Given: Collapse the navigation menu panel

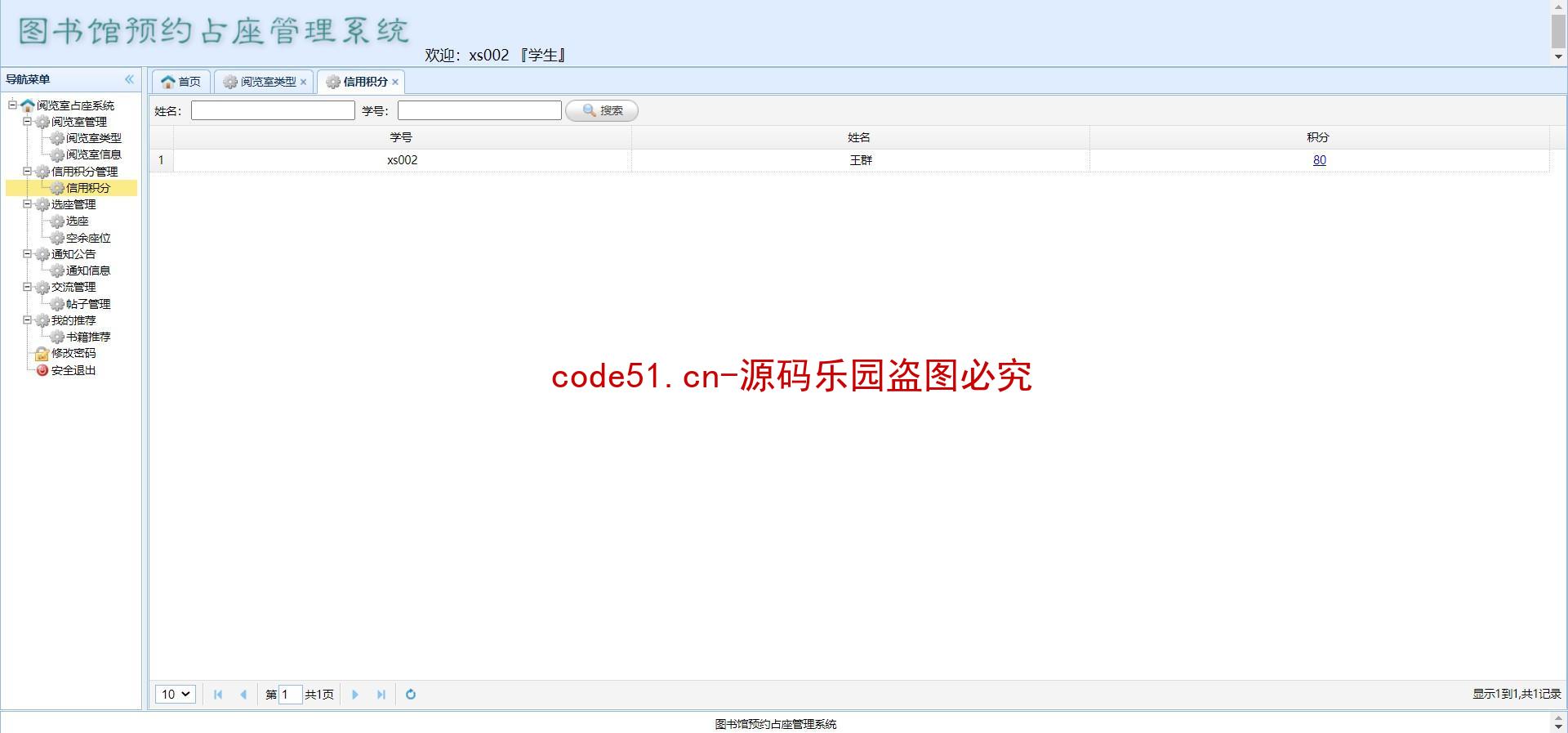Looking at the screenshot, I should click(x=129, y=79).
